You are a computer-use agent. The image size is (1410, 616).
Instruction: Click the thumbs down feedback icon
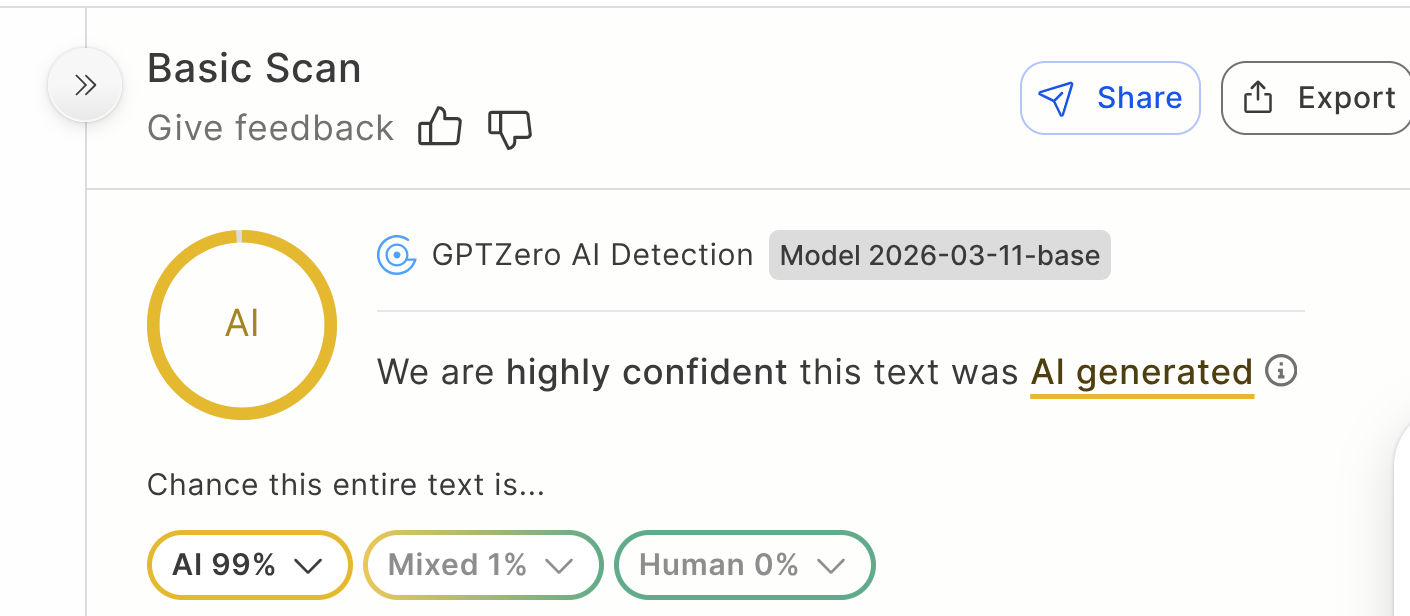510,128
